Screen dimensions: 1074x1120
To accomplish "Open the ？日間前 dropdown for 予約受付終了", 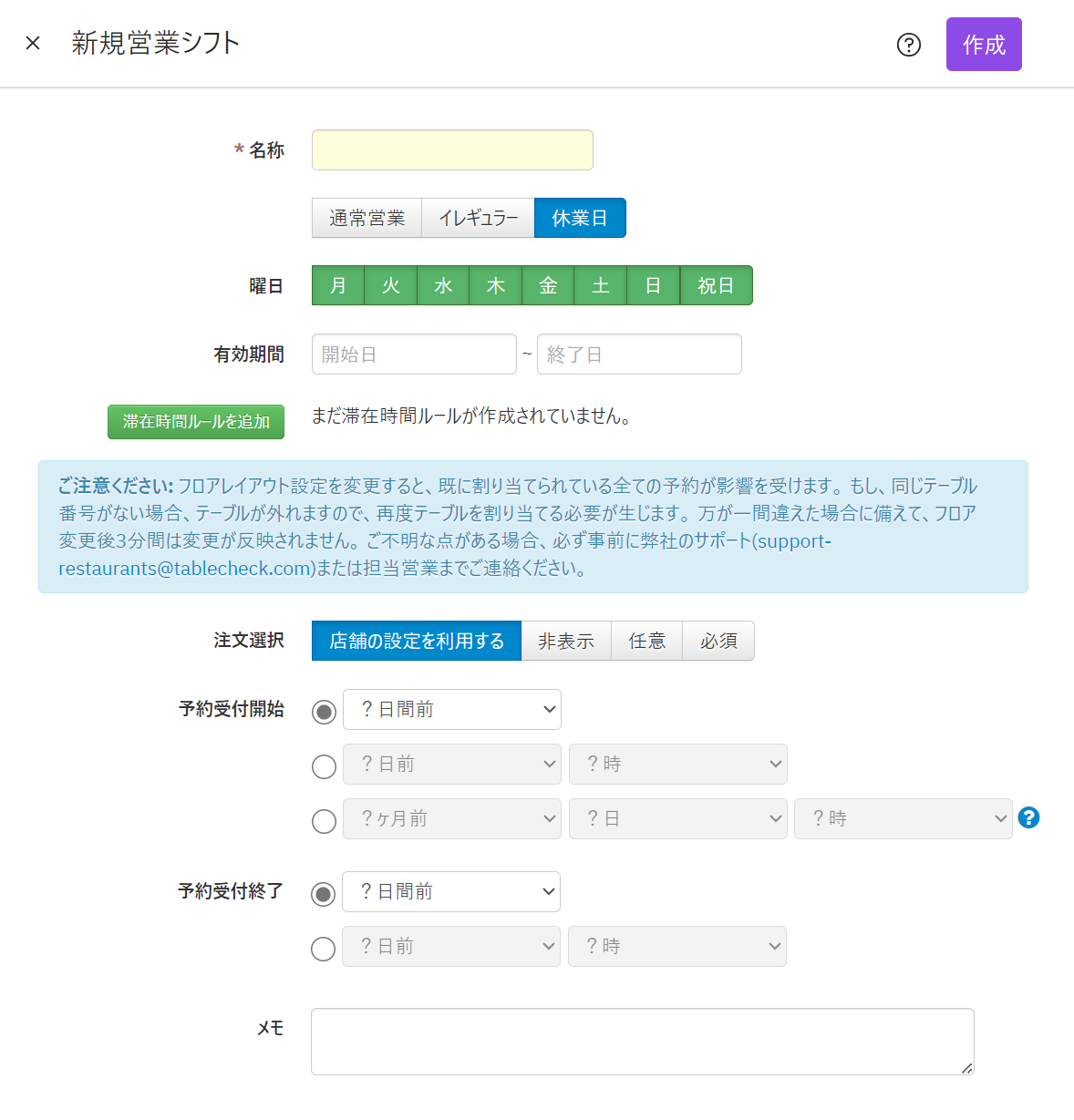I will click(450, 892).
